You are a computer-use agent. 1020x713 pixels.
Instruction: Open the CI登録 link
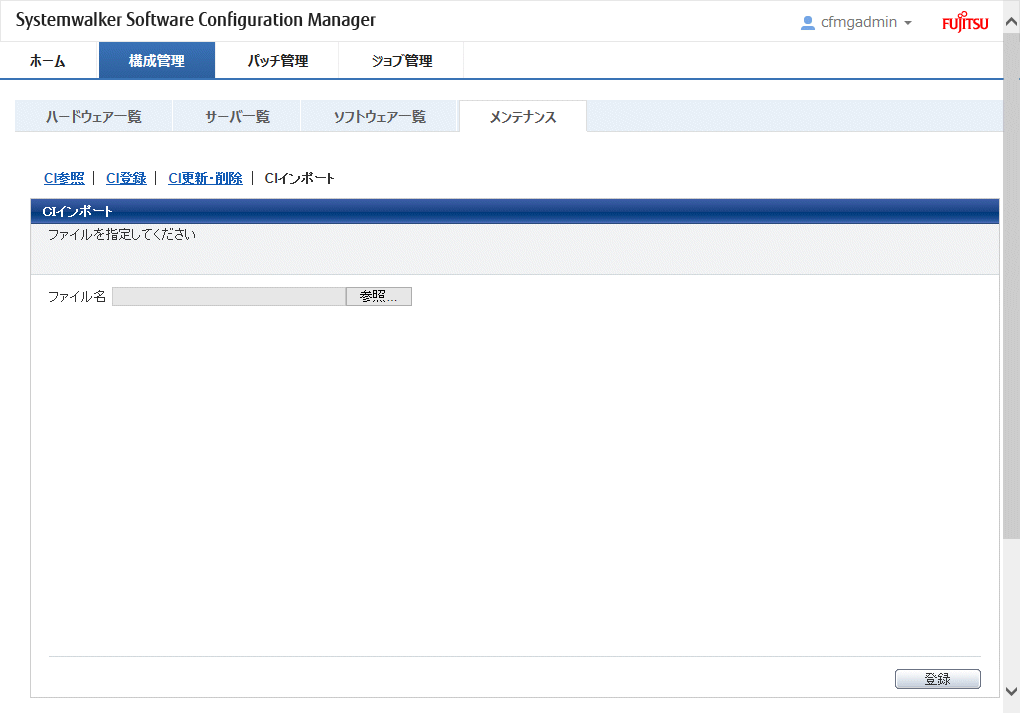click(126, 178)
